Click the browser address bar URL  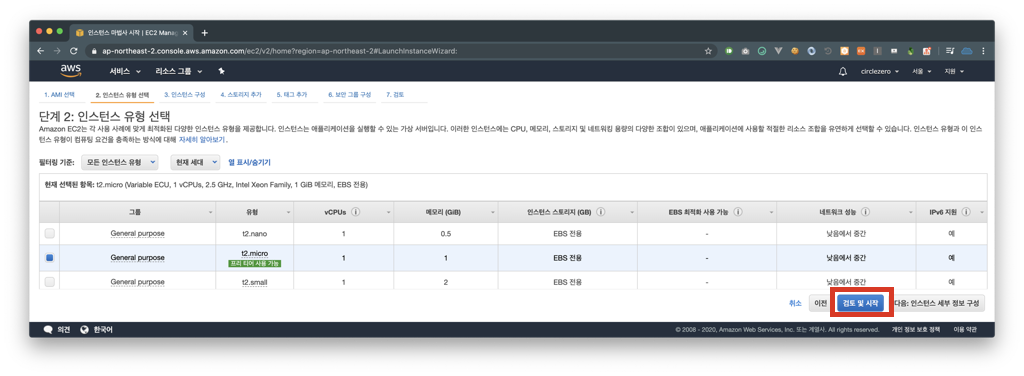pos(280,51)
